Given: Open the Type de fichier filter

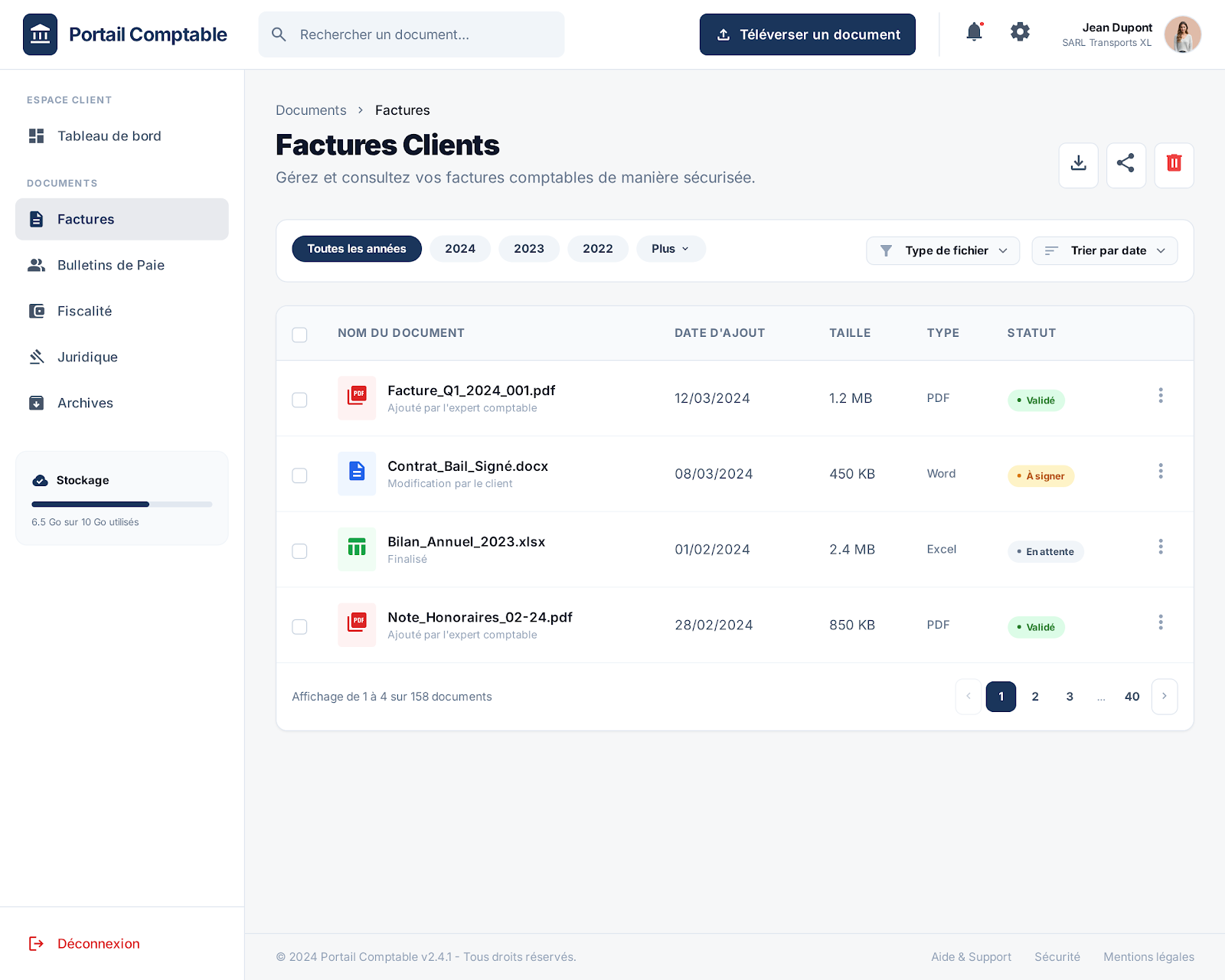Looking at the screenshot, I should (x=942, y=250).
